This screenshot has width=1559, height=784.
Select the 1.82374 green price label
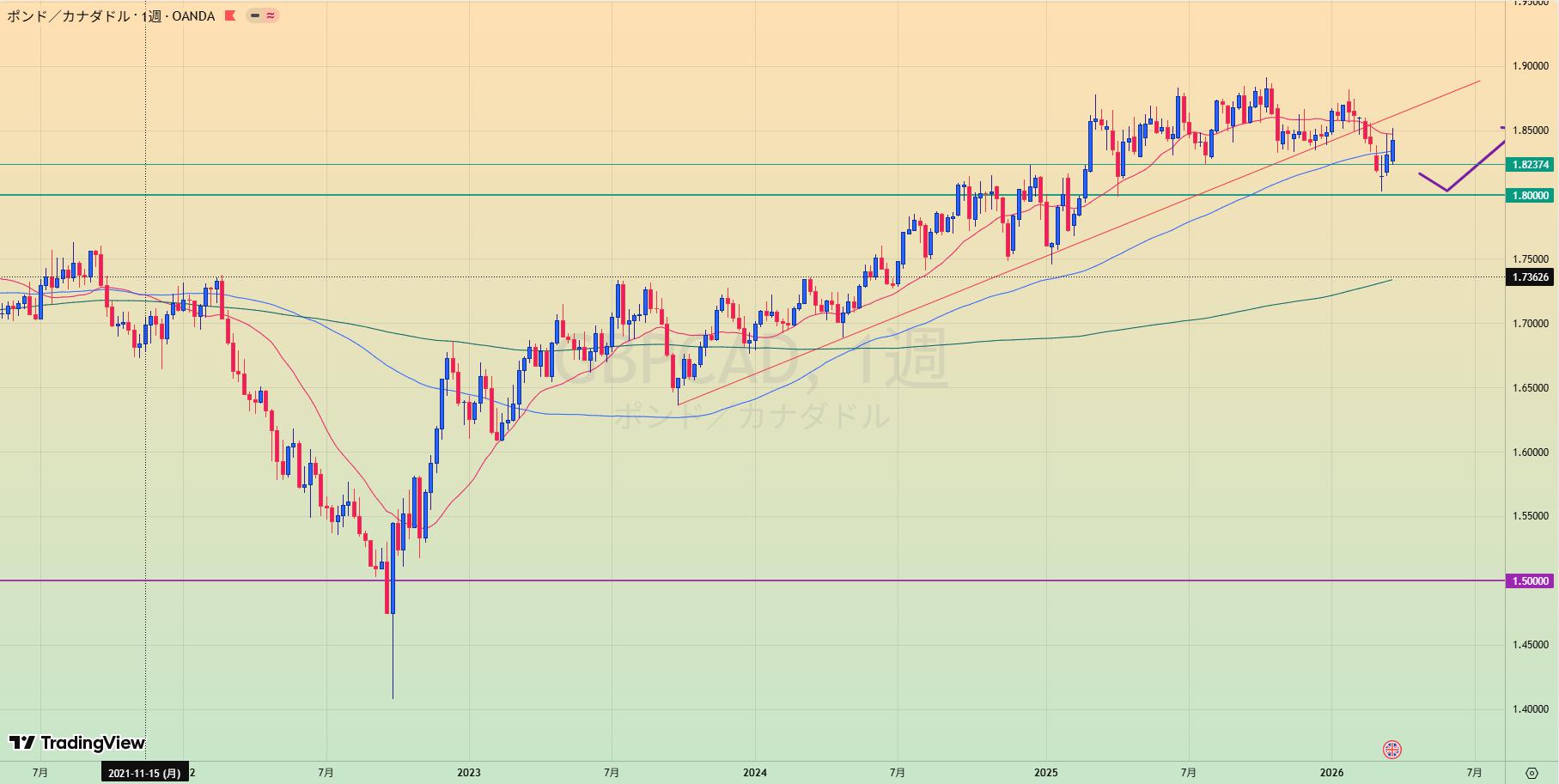(x=1530, y=165)
